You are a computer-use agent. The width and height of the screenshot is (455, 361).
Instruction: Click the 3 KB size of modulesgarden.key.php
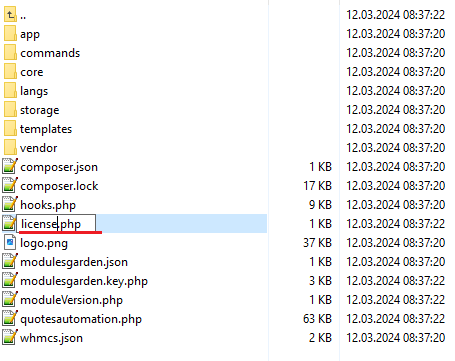point(320,280)
